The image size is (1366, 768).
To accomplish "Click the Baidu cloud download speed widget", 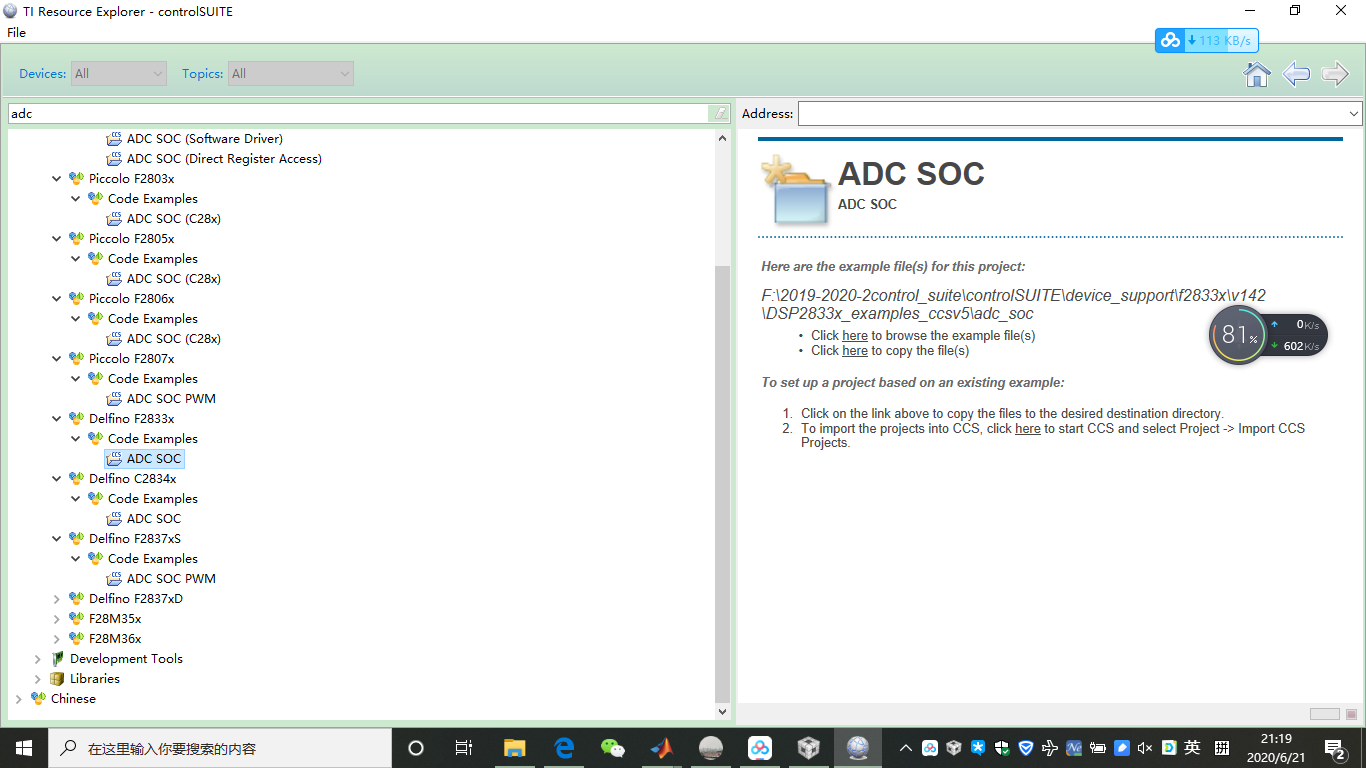I will [1207, 41].
